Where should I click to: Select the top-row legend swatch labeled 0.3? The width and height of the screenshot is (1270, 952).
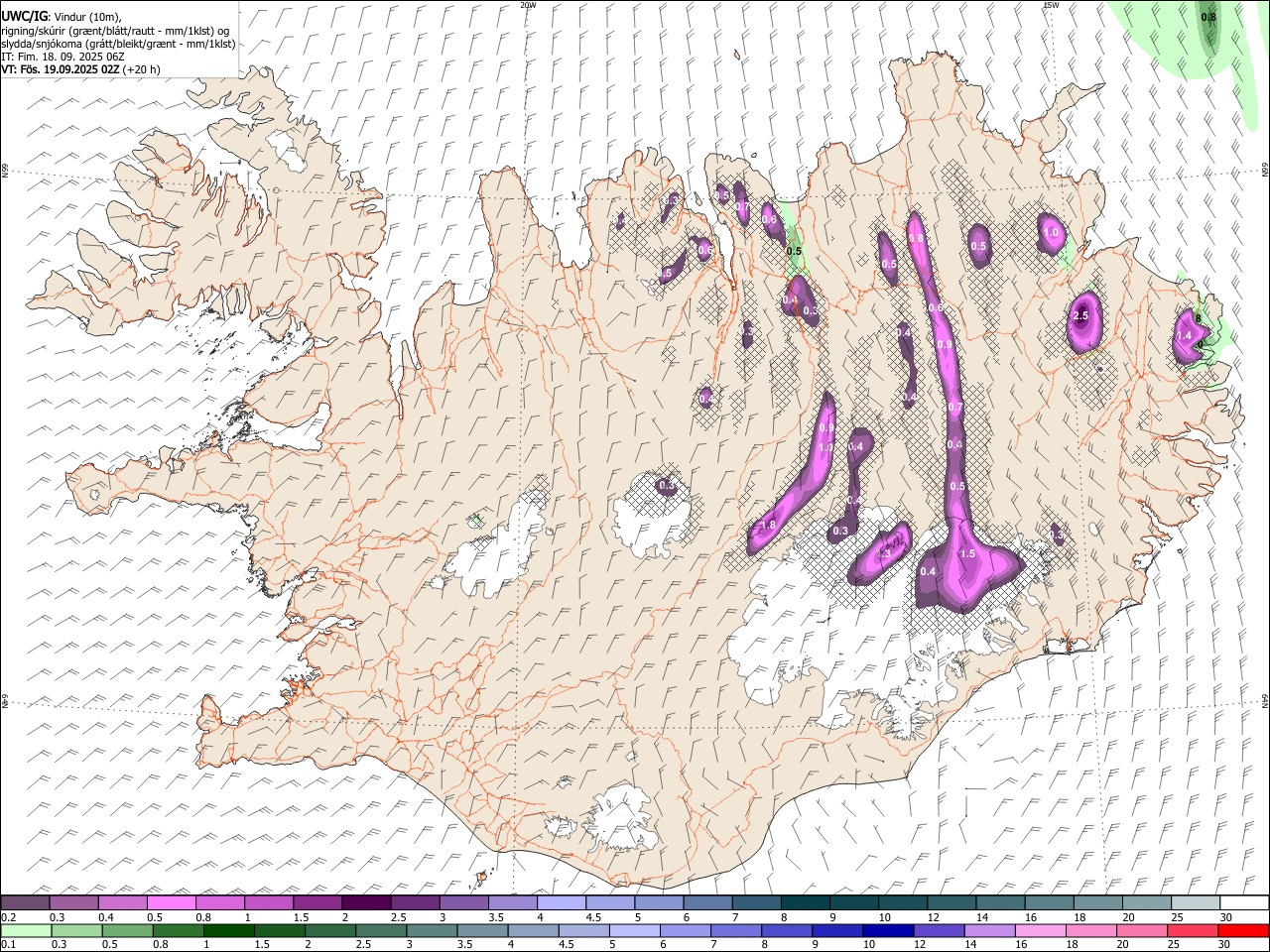click(73, 903)
